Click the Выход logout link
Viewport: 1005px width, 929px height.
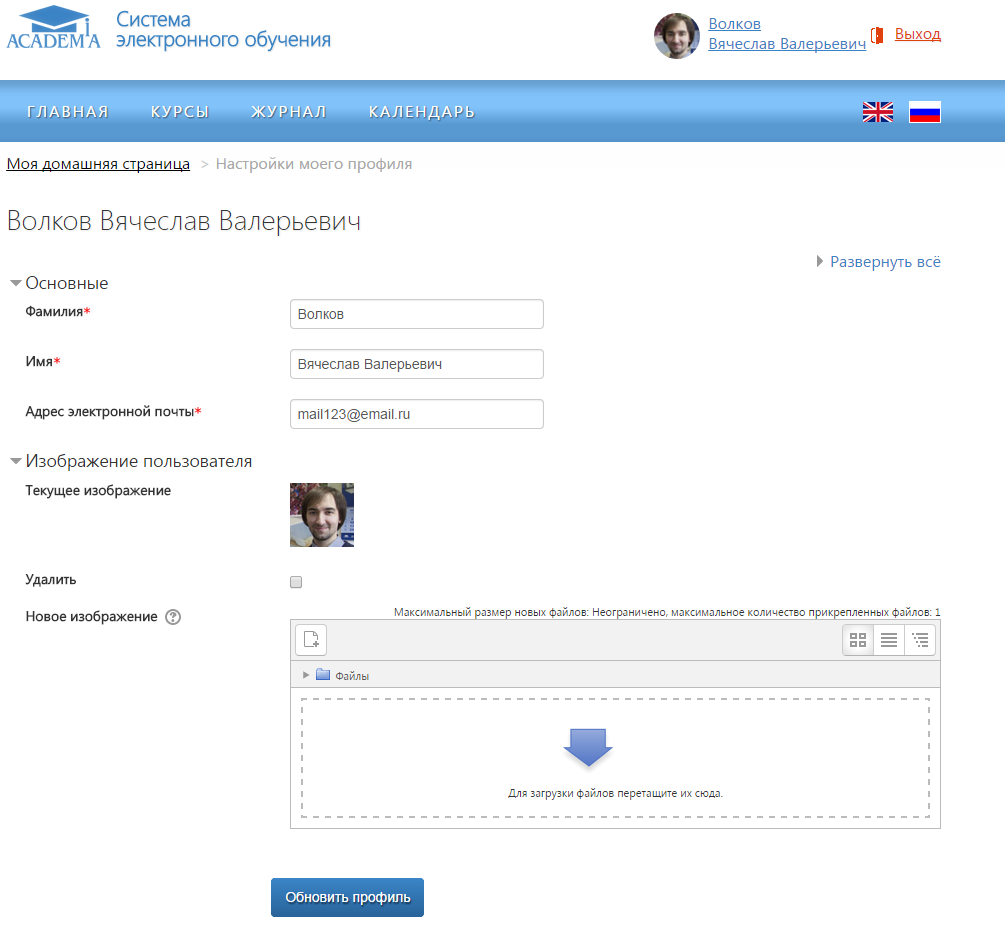coord(917,34)
